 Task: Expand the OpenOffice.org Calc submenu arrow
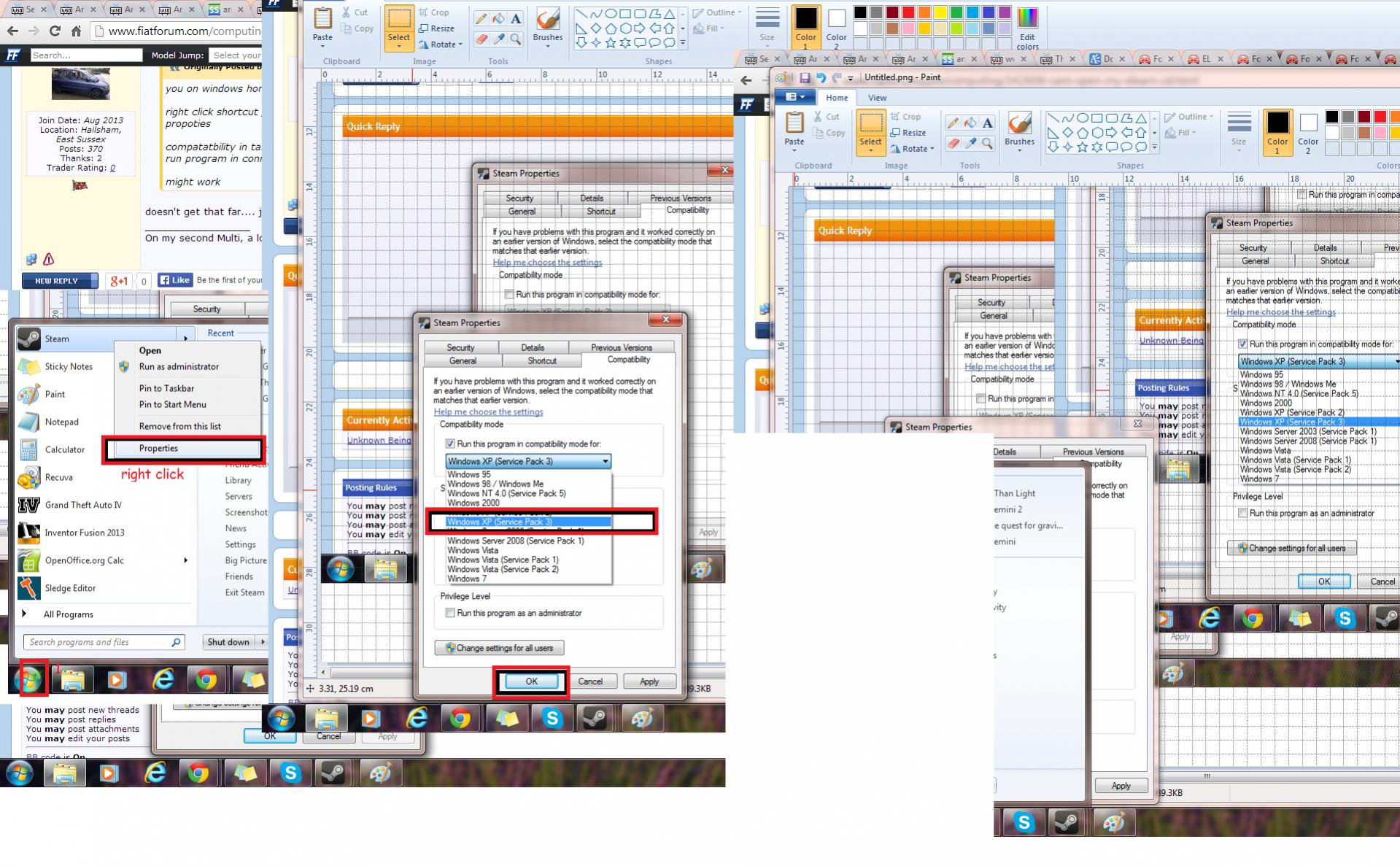tap(185, 560)
